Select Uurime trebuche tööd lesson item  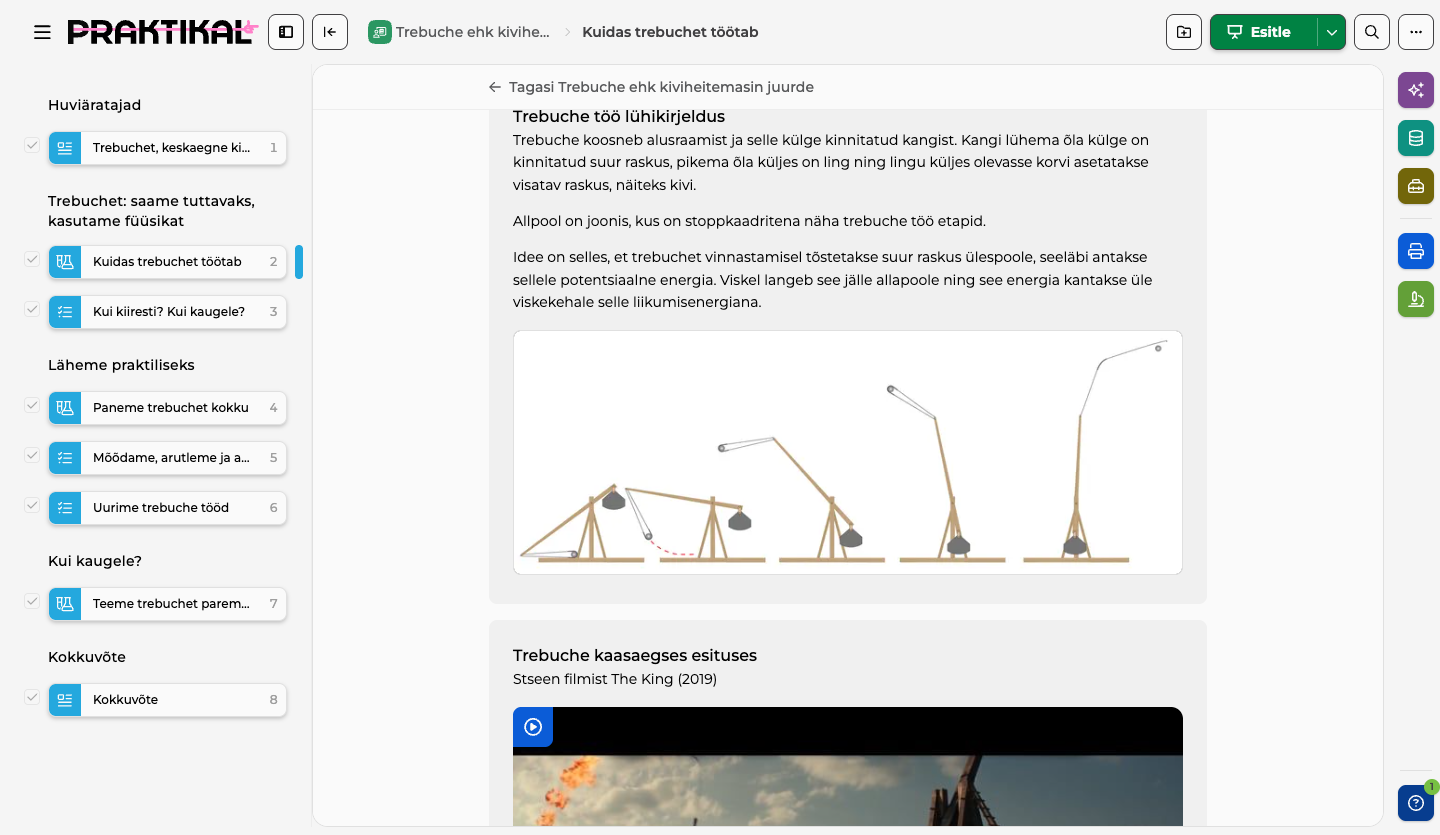[168, 508]
